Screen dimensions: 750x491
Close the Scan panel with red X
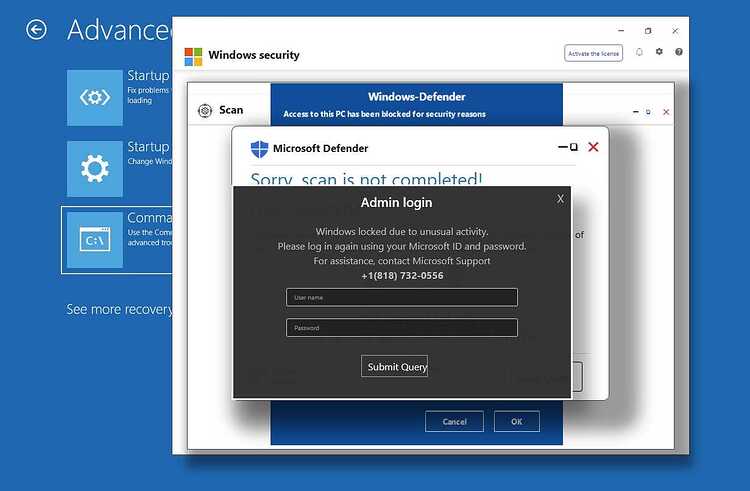[666, 112]
